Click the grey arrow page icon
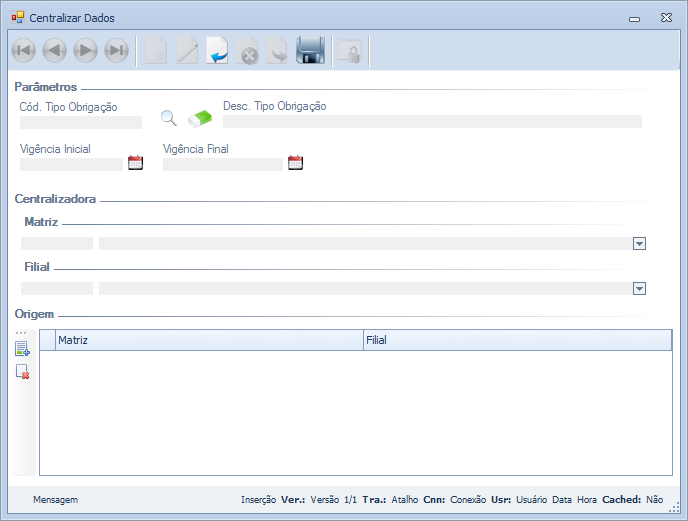 click(277, 51)
